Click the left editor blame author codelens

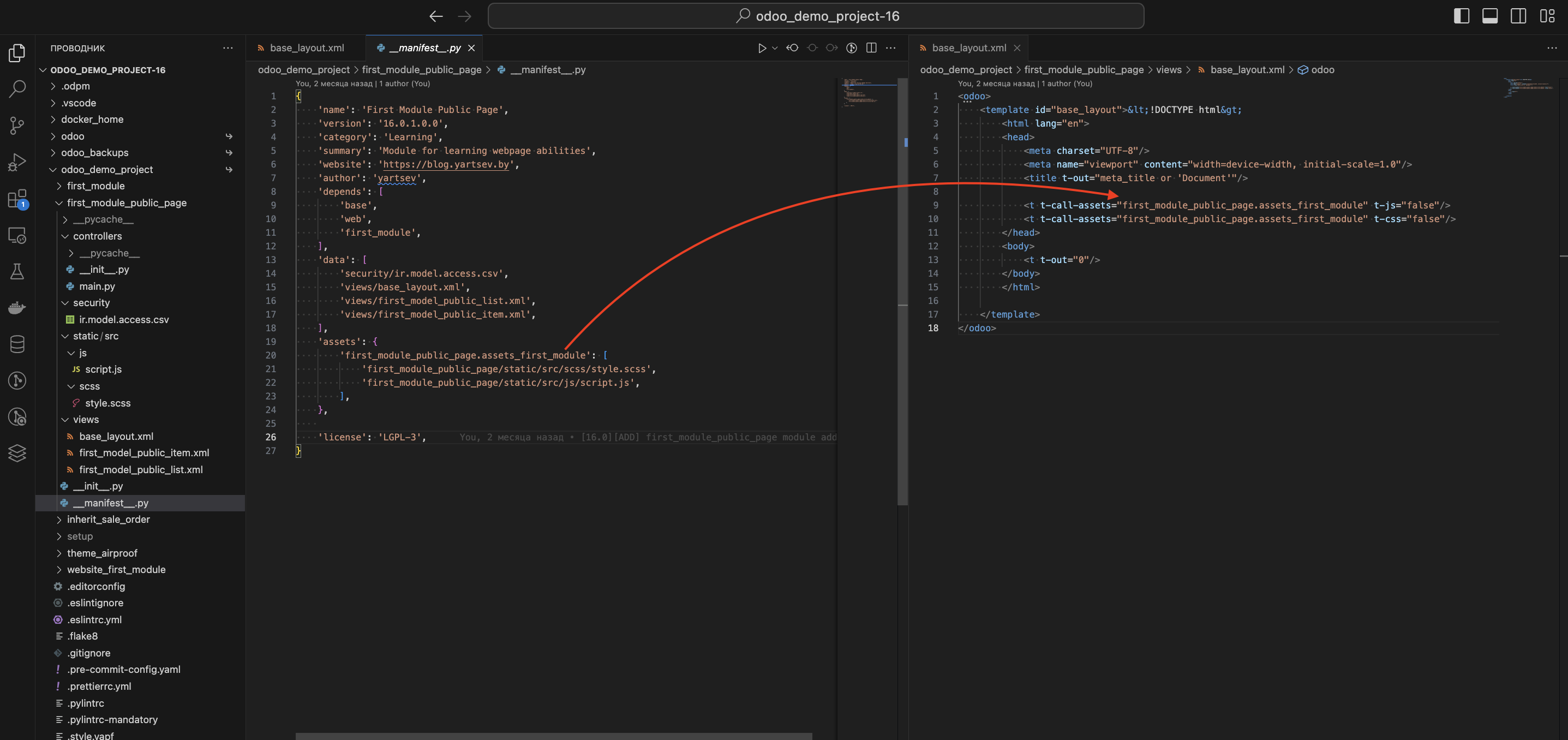(363, 84)
